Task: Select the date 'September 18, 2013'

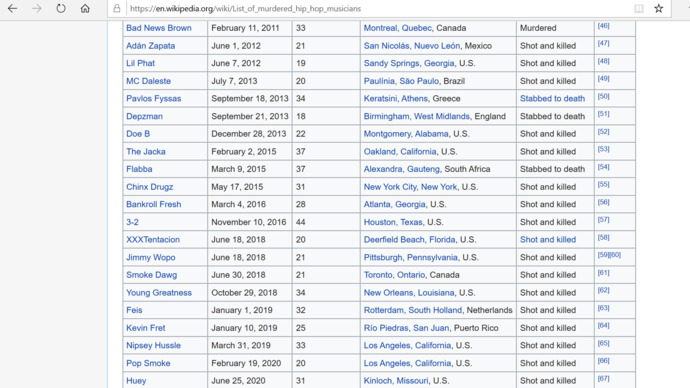Action: coord(250,99)
